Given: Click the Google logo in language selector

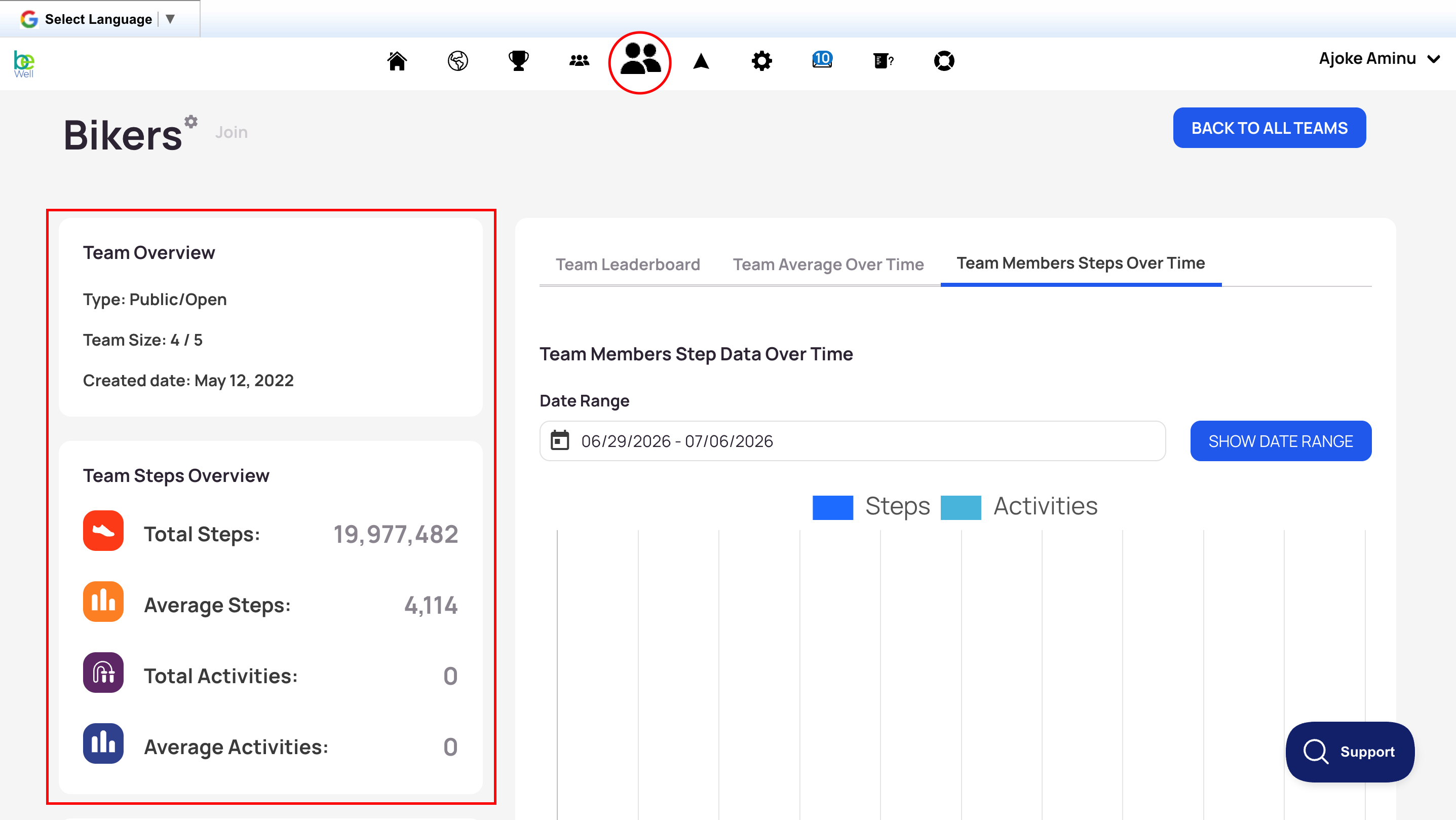Looking at the screenshot, I should click(x=29, y=19).
